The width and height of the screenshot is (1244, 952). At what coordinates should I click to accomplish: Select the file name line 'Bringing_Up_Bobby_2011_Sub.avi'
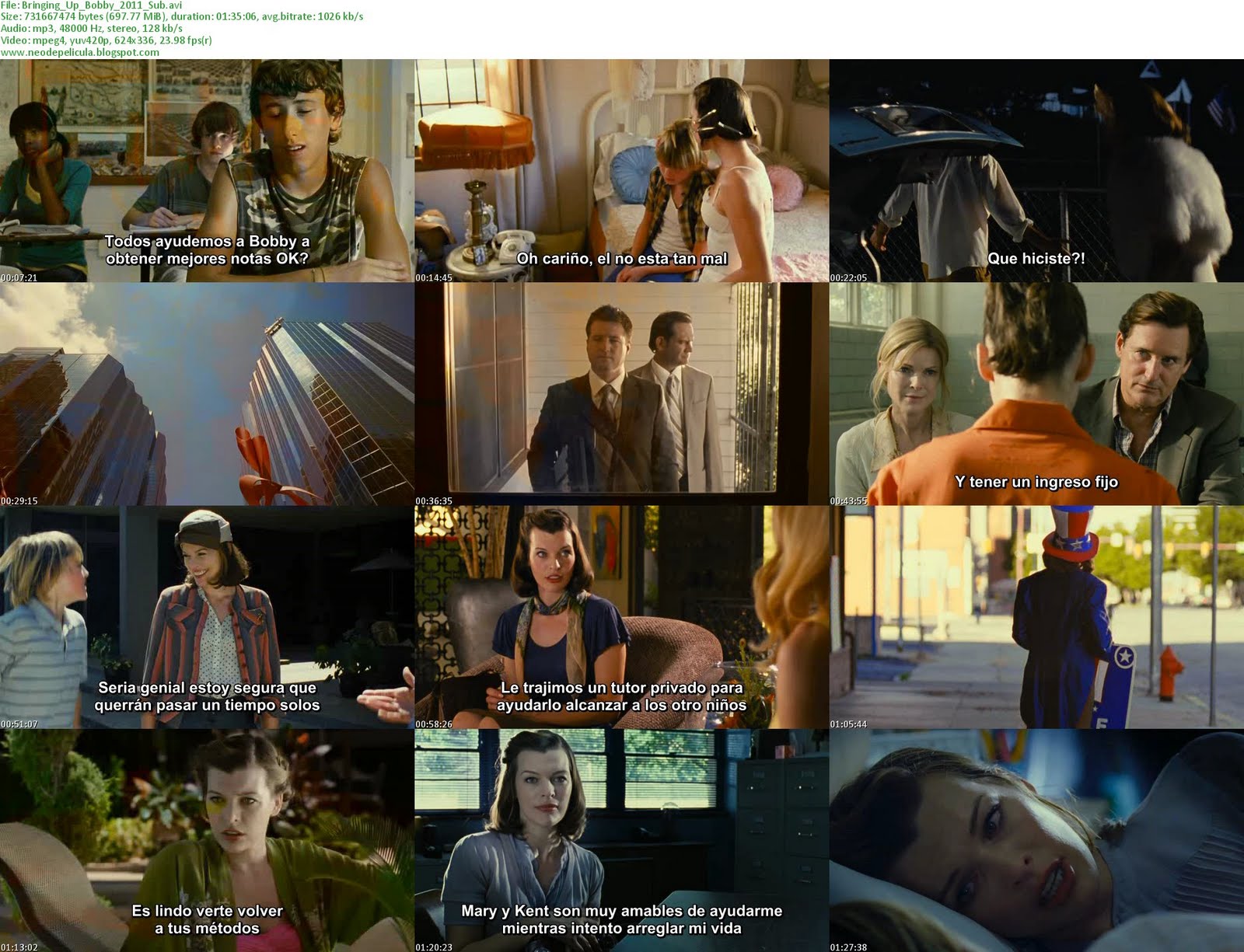click(x=91, y=5)
